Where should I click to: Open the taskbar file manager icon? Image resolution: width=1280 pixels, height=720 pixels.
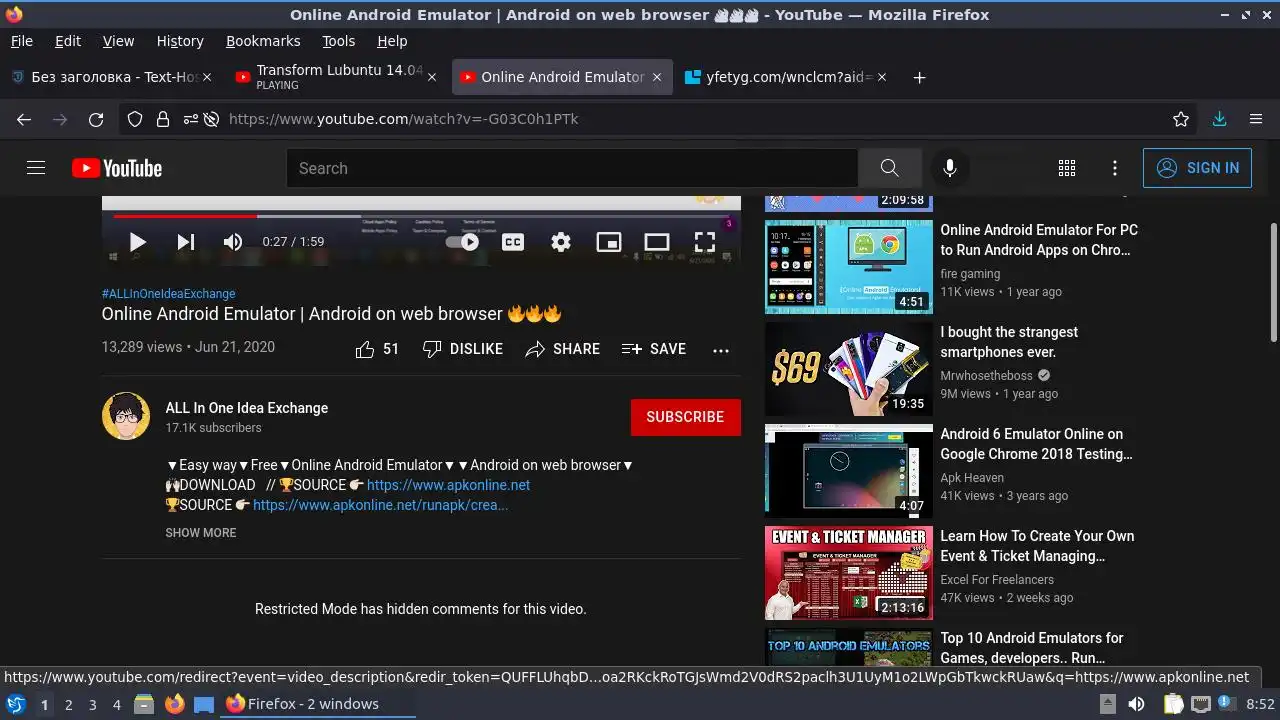144,704
